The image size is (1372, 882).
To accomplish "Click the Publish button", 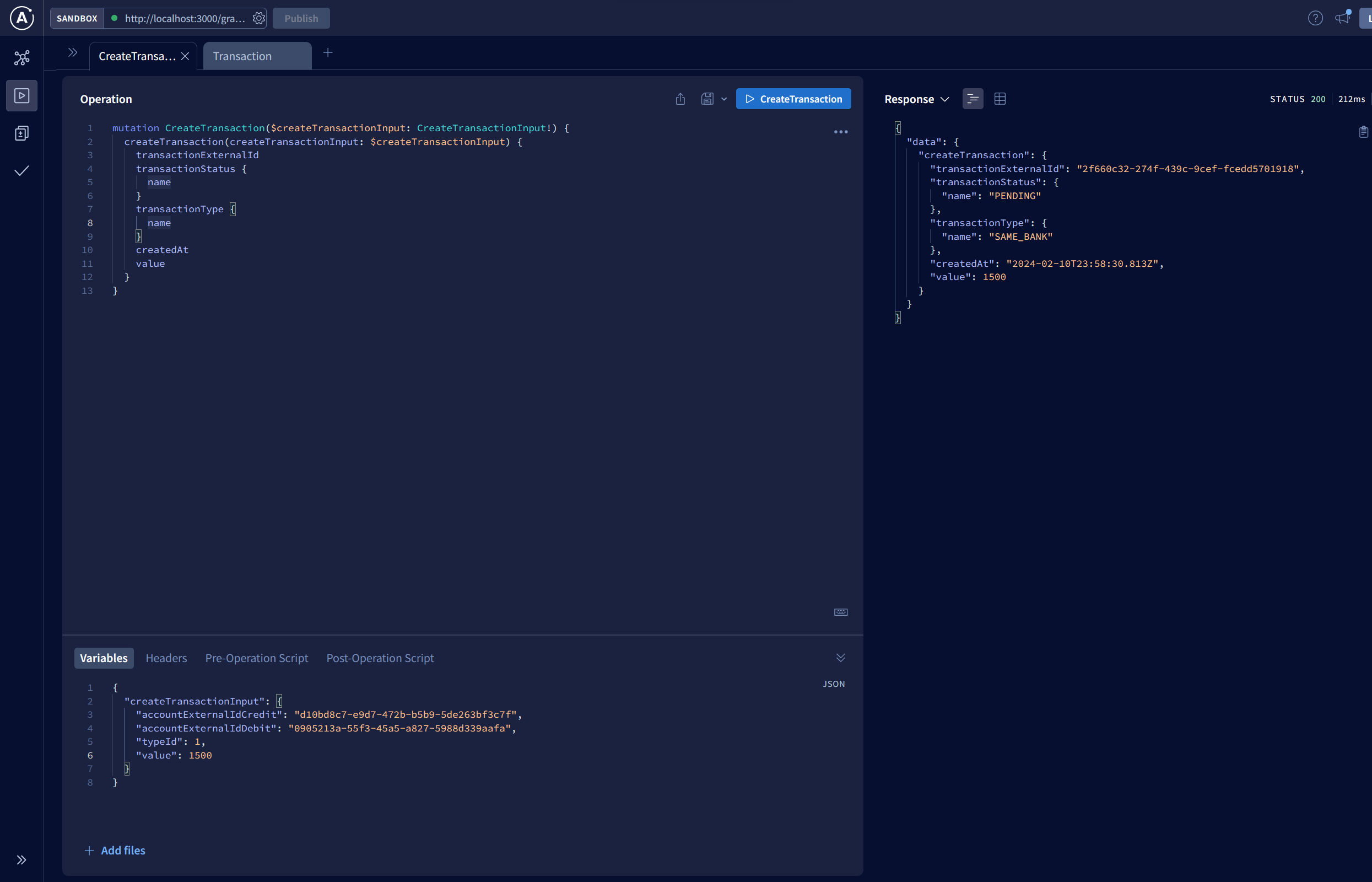I will (x=299, y=18).
